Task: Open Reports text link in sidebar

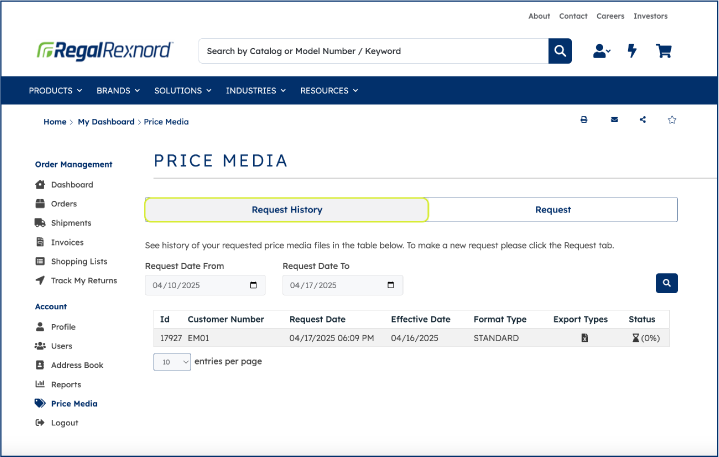Action: [66, 385]
